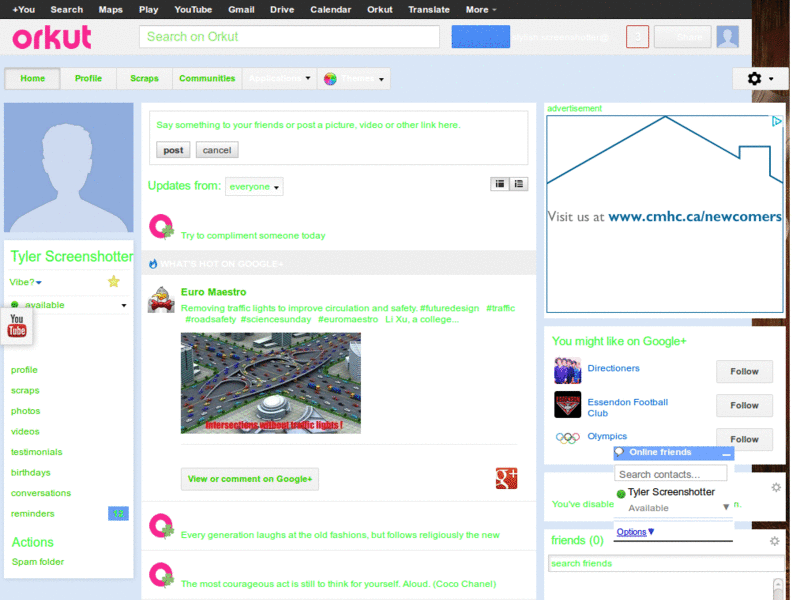Viewport: 800px width, 600px height.
Task: Open the Scraps tab
Action: click(144, 79)
